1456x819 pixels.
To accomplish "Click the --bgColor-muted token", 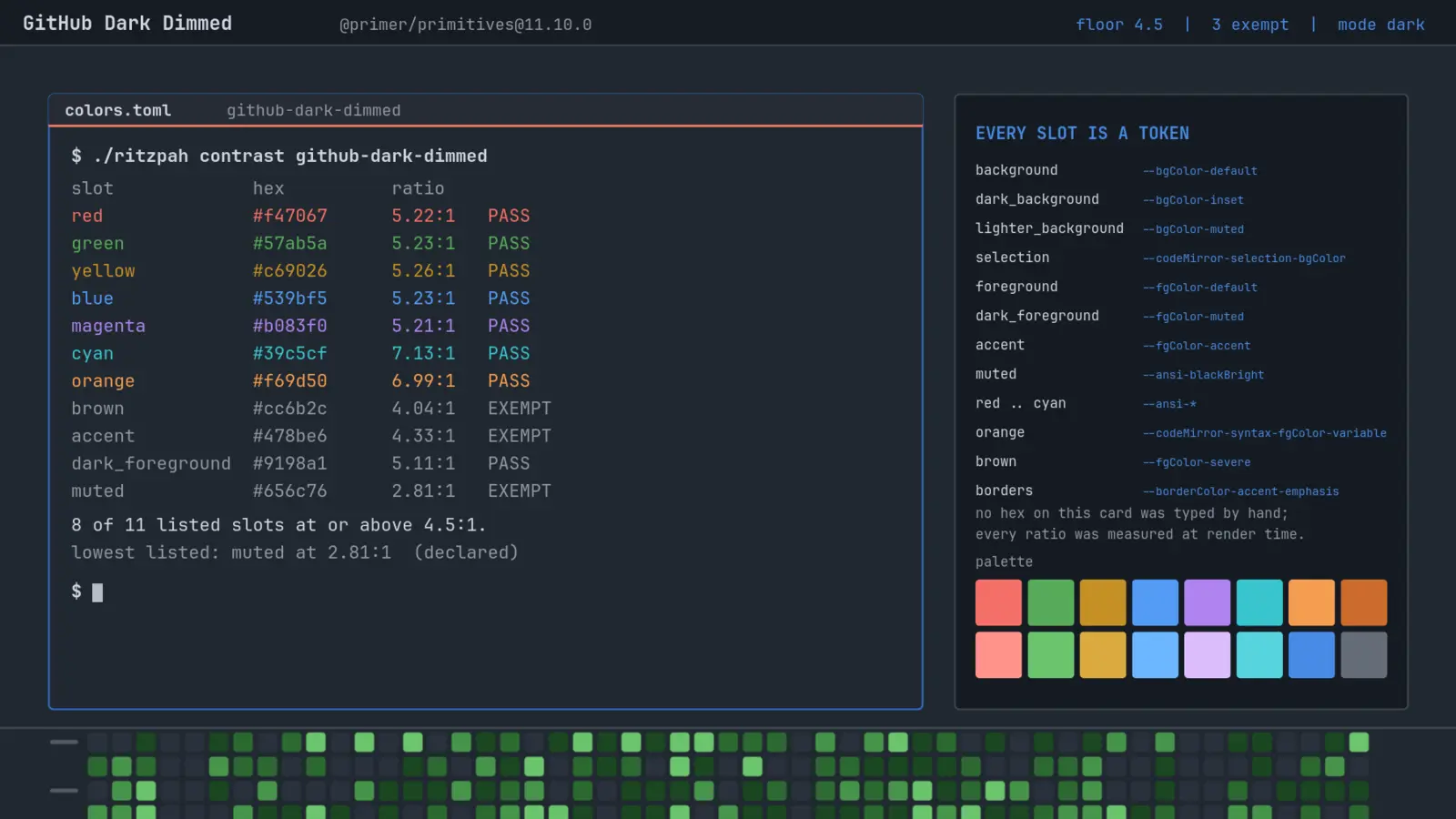I will (1193, 229).
